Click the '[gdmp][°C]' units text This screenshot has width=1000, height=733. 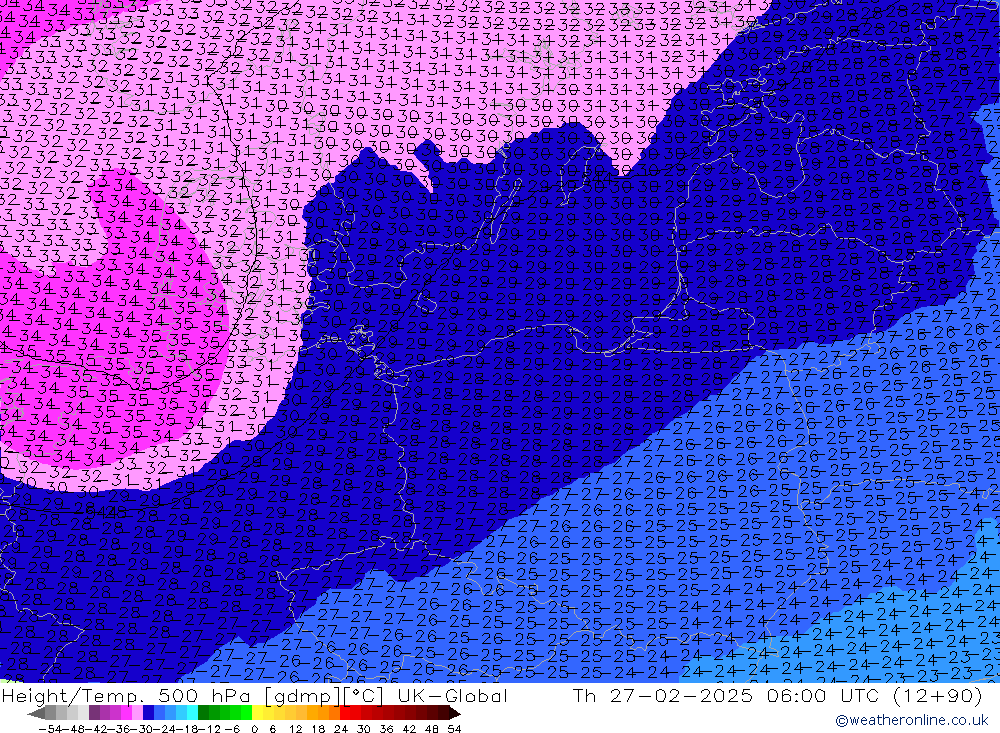(x=324, y=695)
